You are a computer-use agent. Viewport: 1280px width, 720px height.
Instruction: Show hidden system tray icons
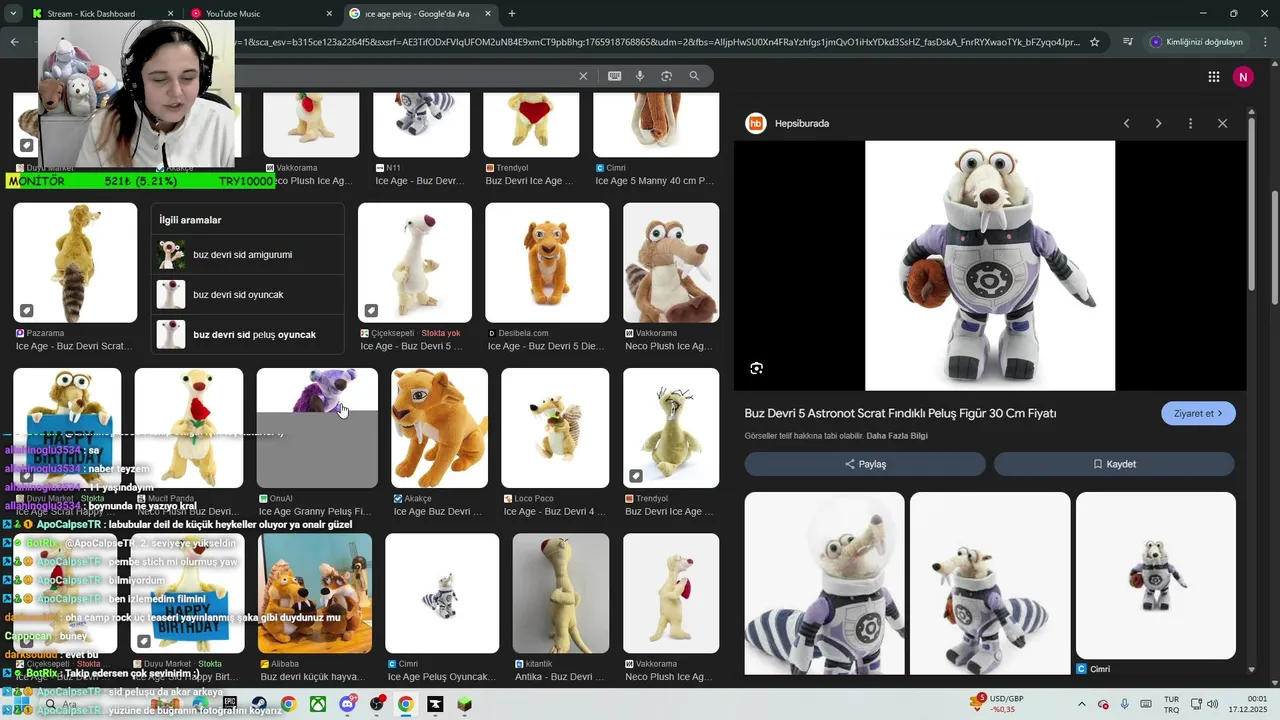(1081, 704)
